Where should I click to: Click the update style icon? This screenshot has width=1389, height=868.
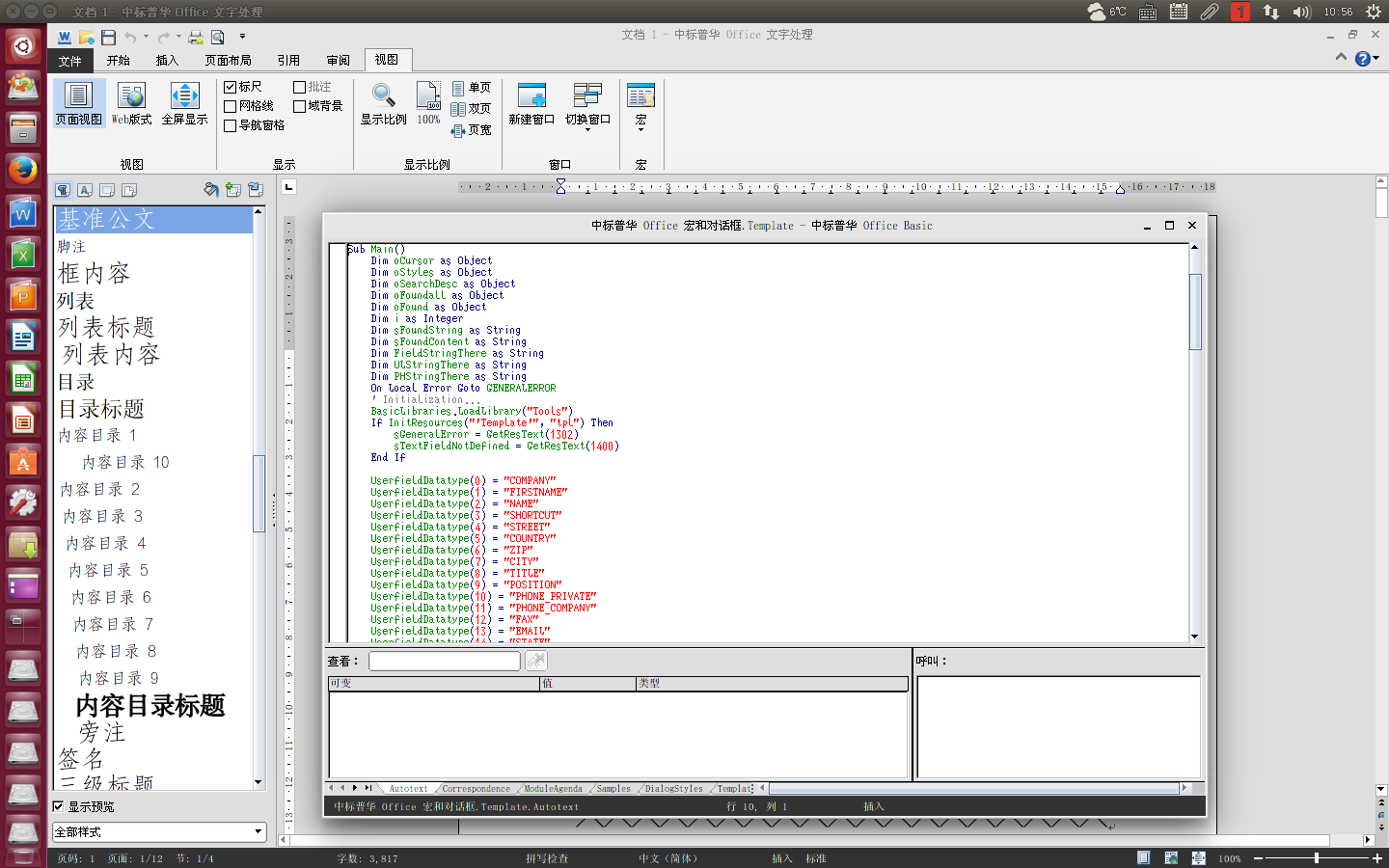click(255, 190)
